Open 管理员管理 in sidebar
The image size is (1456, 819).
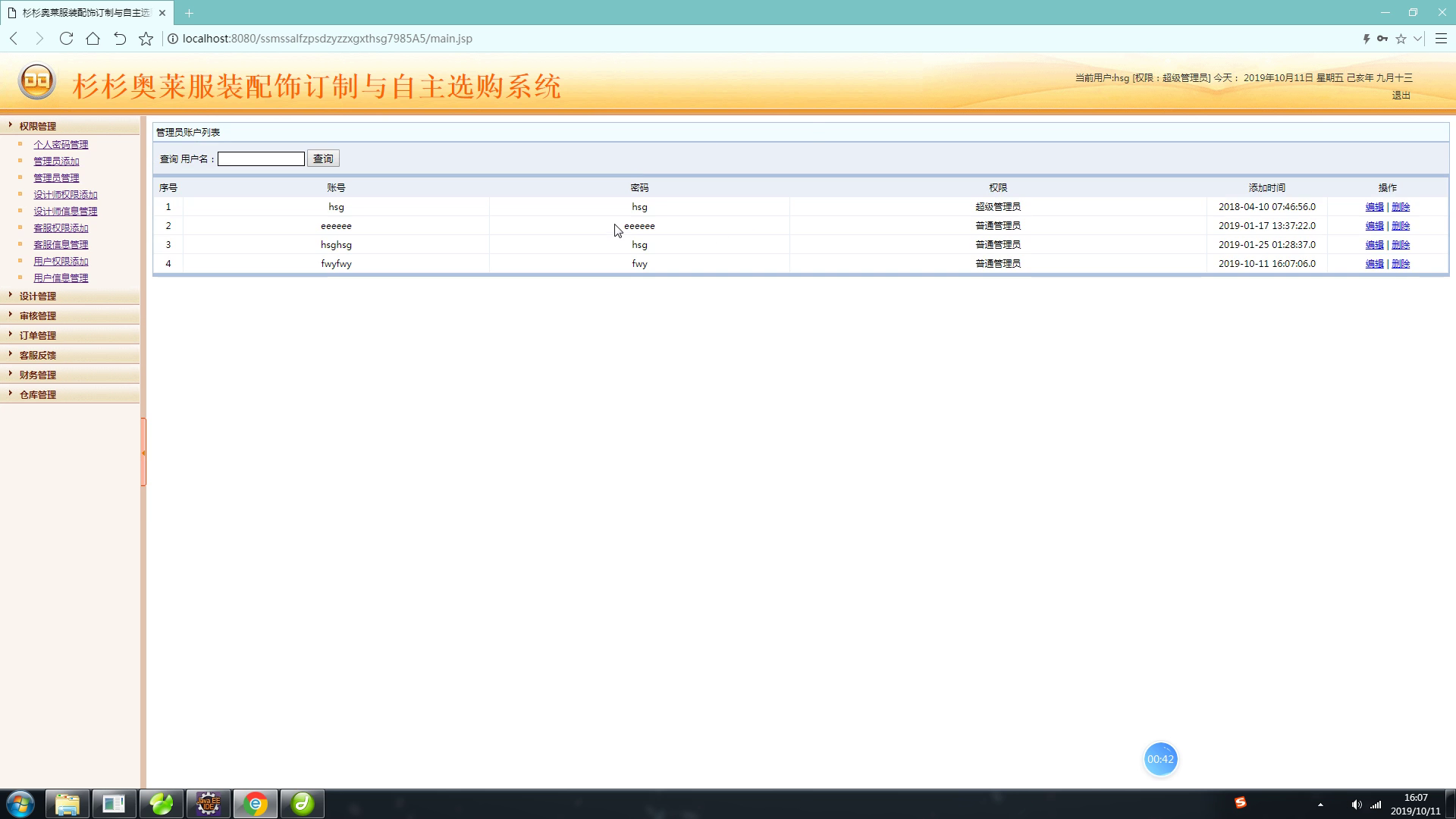(56, 177)
